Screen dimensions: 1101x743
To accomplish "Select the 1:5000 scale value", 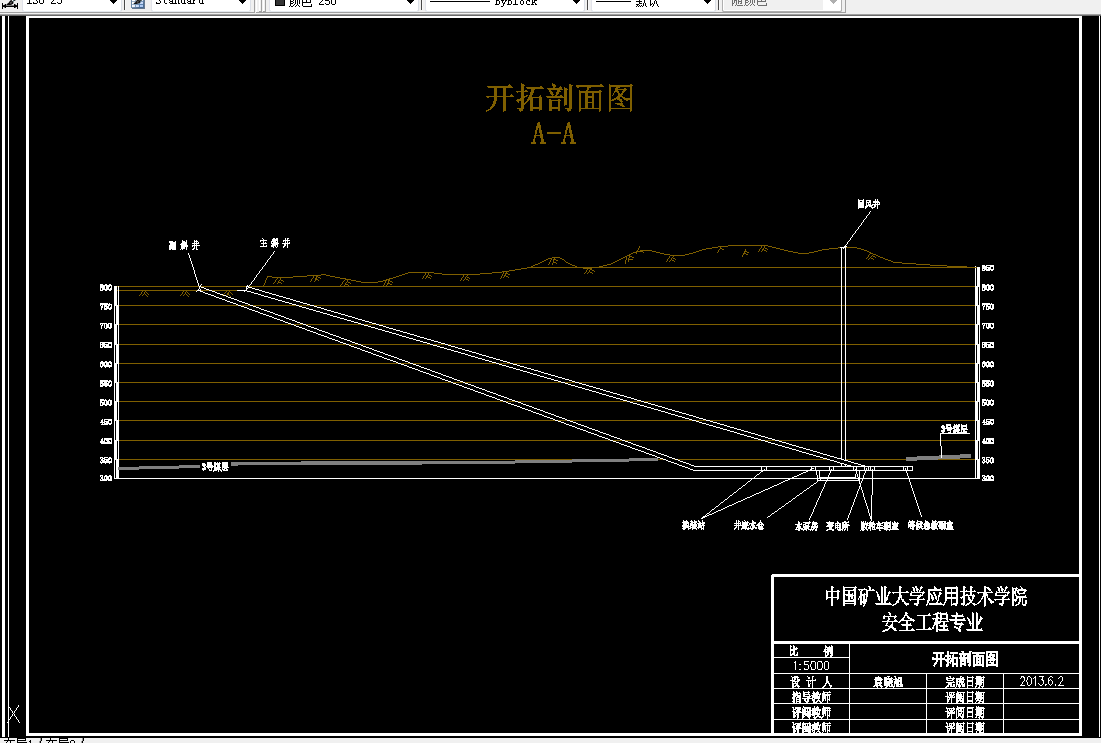I will click(x=811, y=666).
